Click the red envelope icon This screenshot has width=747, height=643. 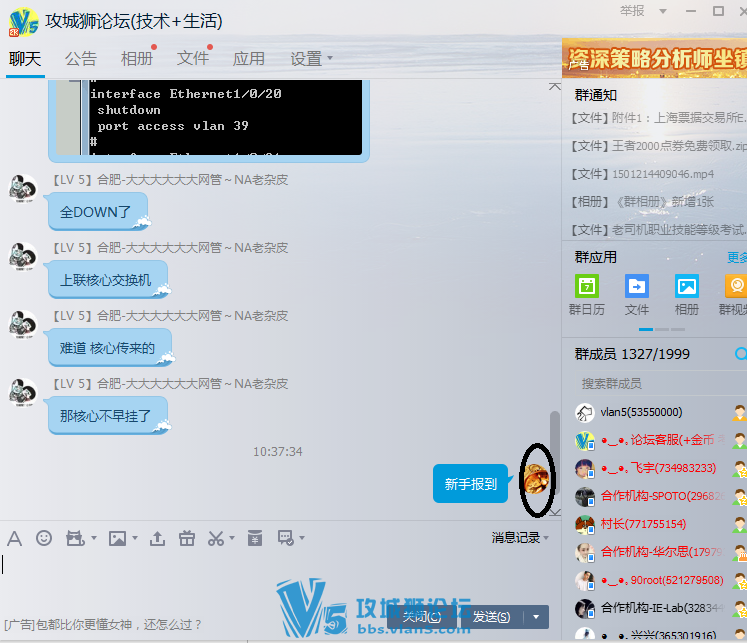[254, 538]
